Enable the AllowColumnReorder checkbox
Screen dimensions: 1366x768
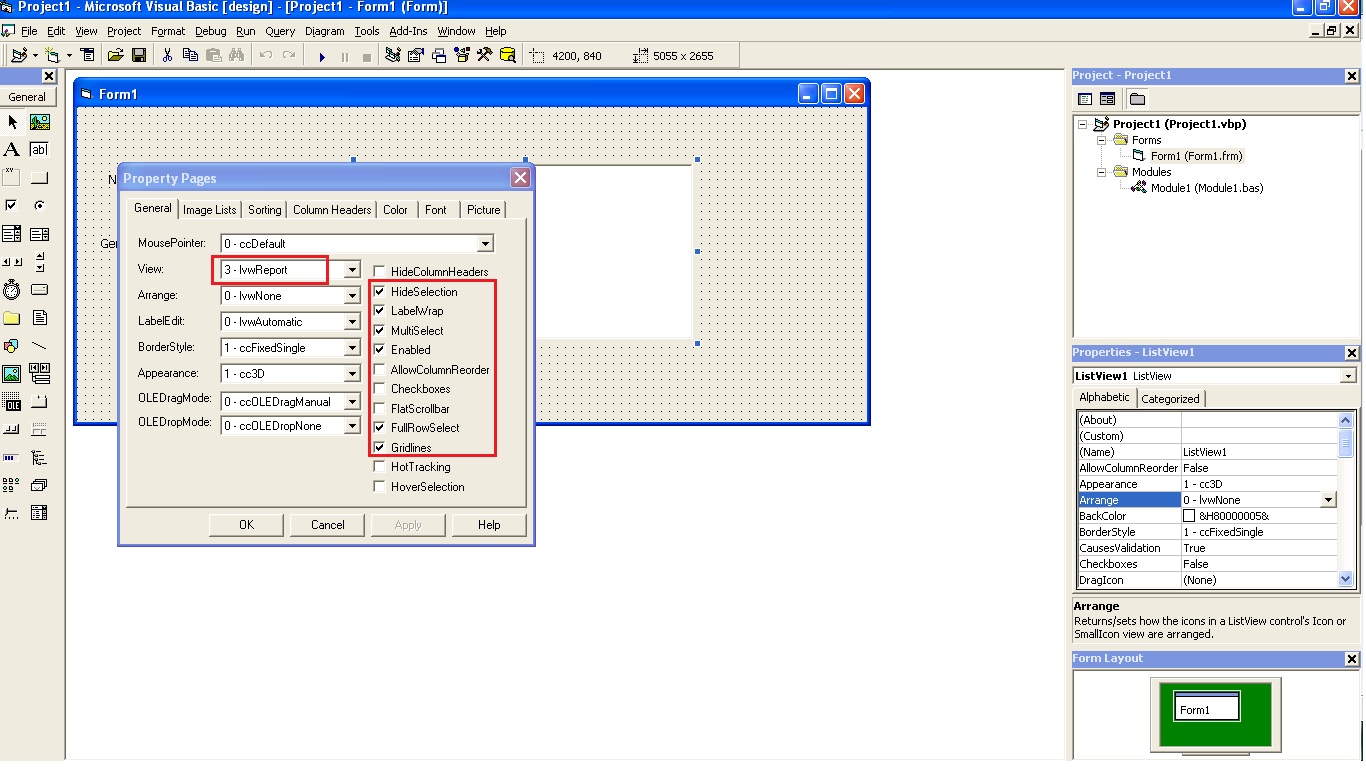click(380, 370)
